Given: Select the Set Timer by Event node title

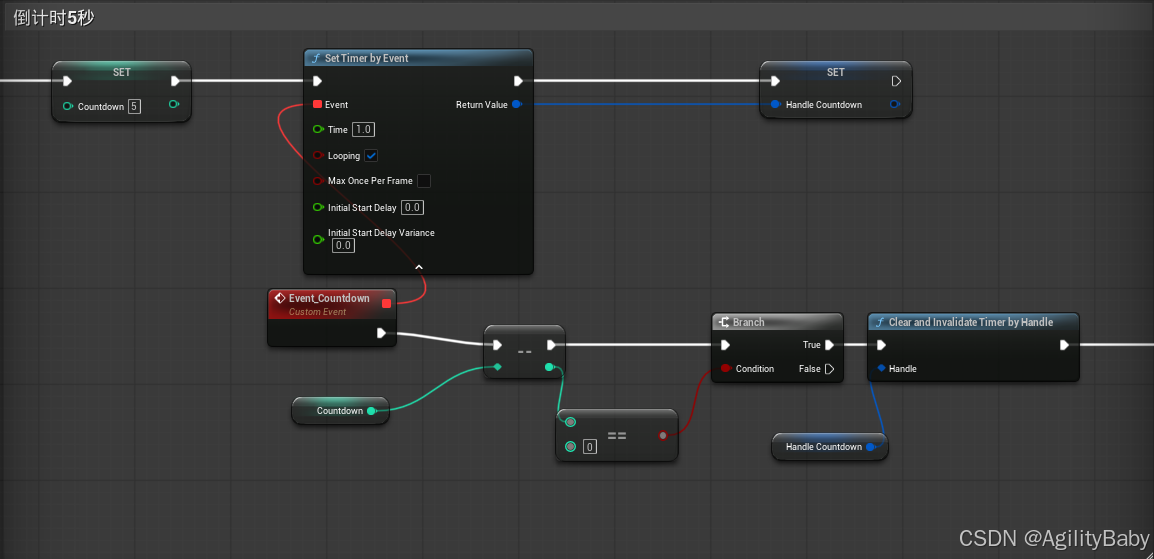Looking at the screenshot, I should pos(367,58).
